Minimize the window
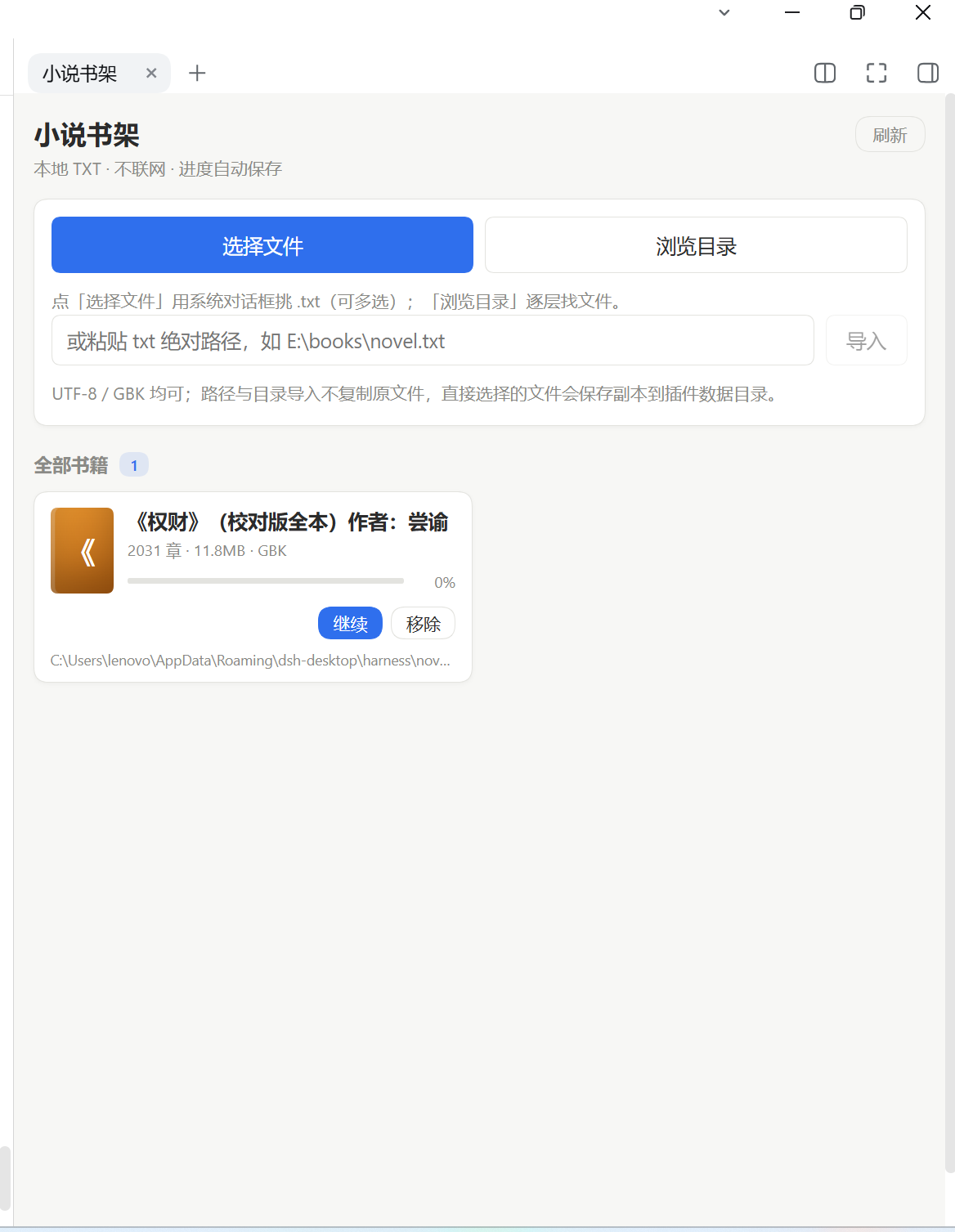Screen dimensions: 955x1232 pyautogui.click(x=792, y=12)
